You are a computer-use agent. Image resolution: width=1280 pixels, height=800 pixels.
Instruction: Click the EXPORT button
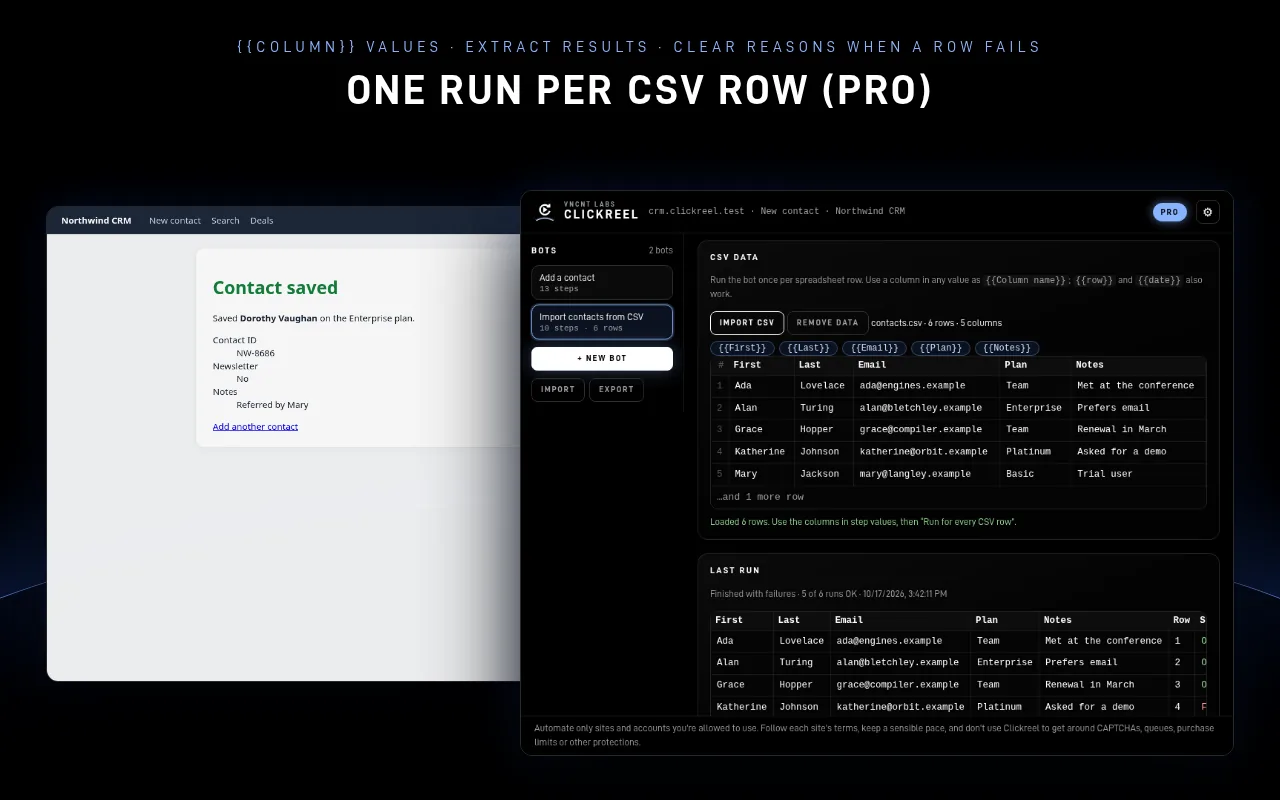616,389
